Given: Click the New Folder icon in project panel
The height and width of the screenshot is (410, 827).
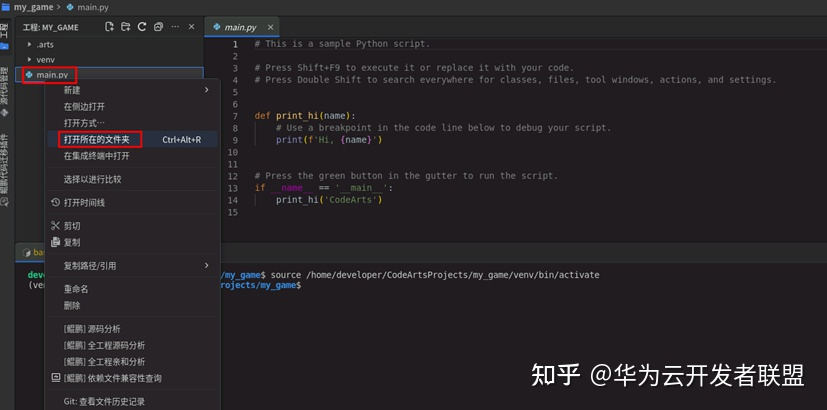Looking at the screenshot, I should coord(126,27).
